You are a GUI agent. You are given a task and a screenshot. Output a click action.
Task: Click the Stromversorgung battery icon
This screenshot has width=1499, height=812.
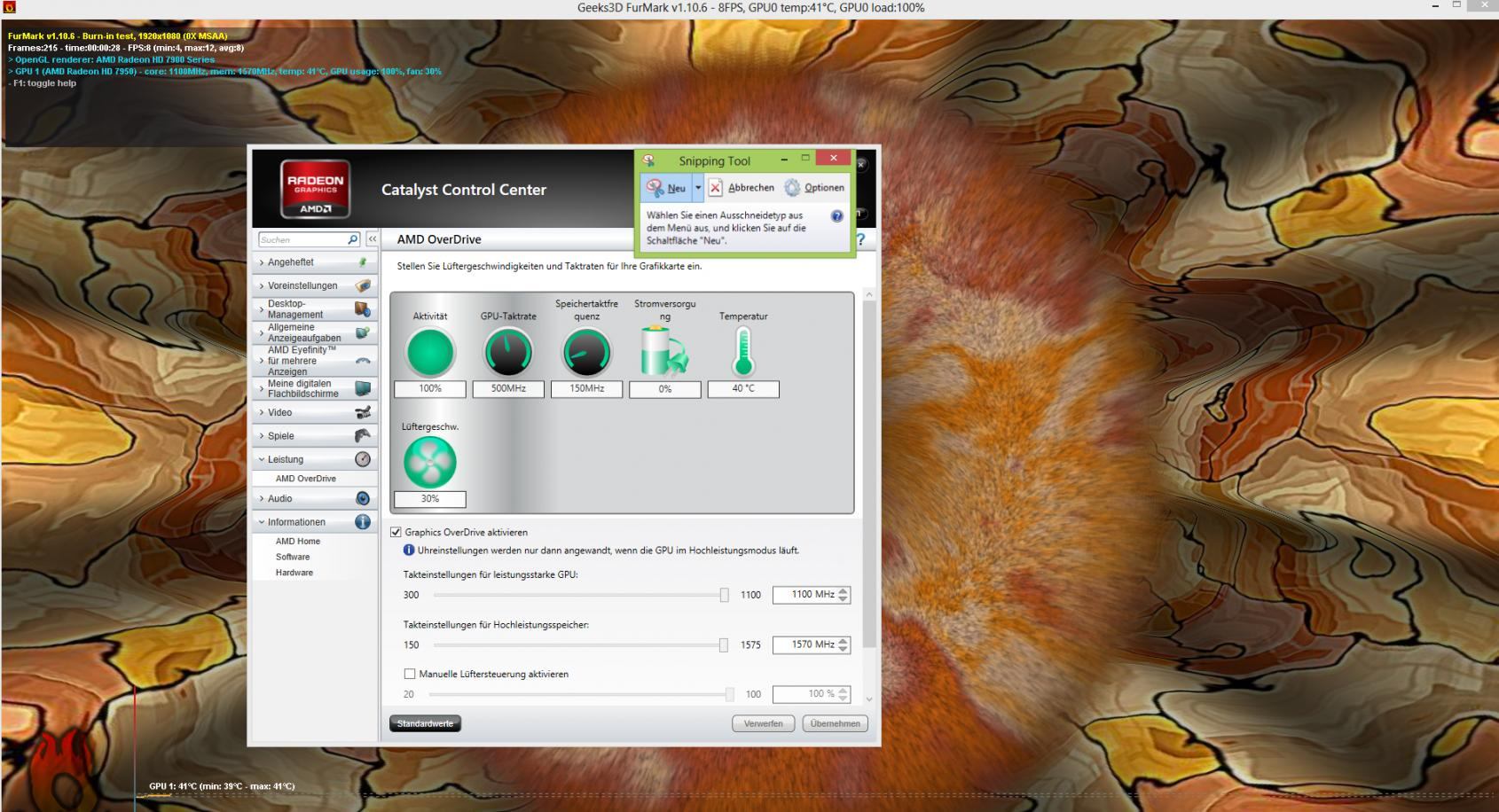pyautogui.click(x=664, y=352)
